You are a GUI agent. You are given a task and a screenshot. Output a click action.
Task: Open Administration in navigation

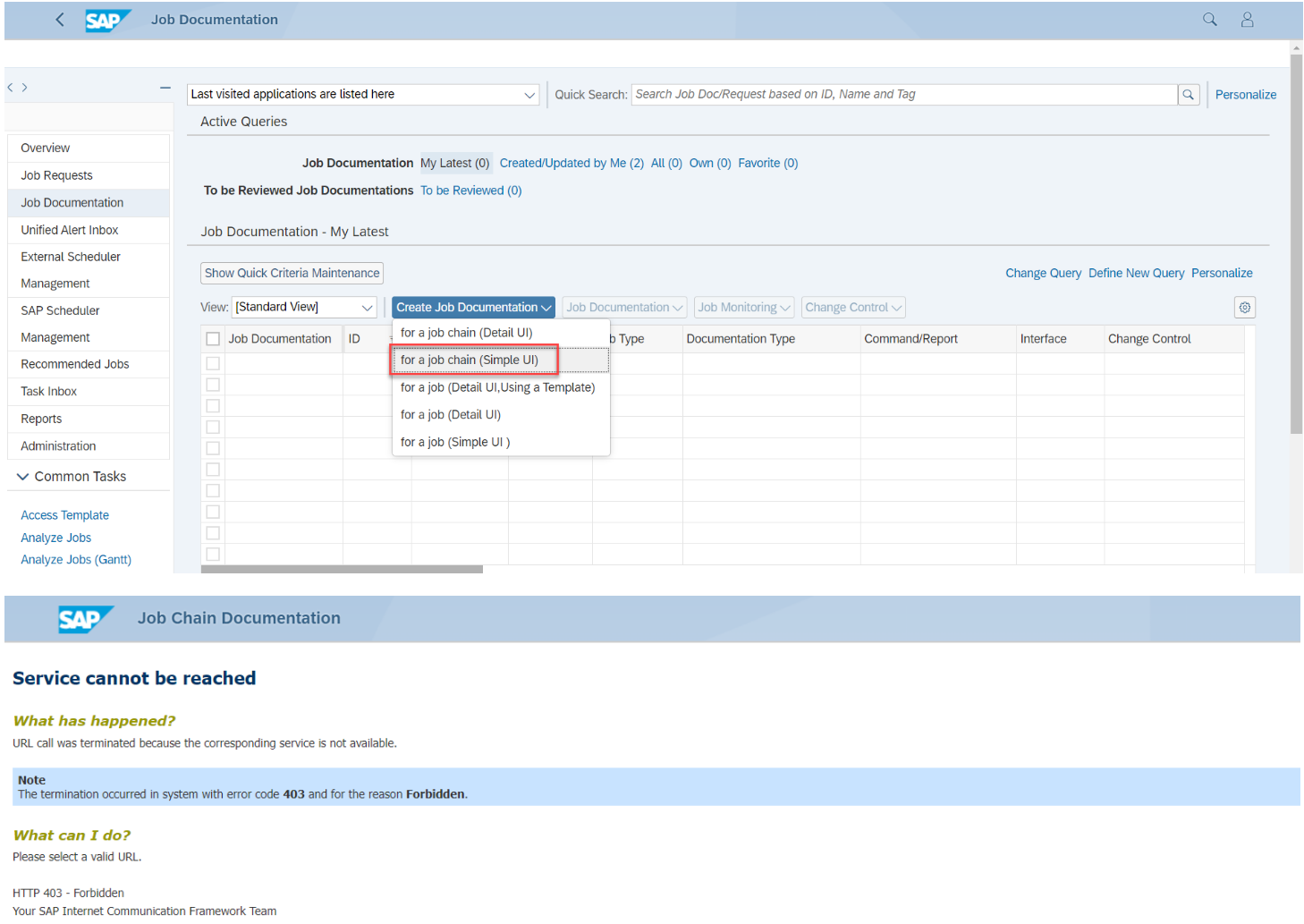(x=89, y=446)
